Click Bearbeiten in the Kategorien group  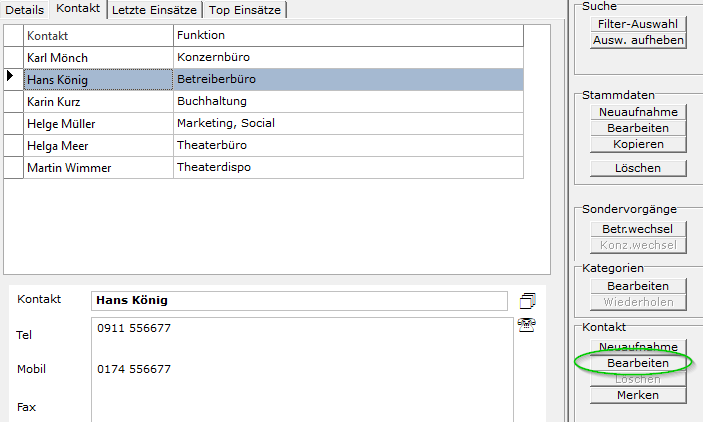pos(637,286)
